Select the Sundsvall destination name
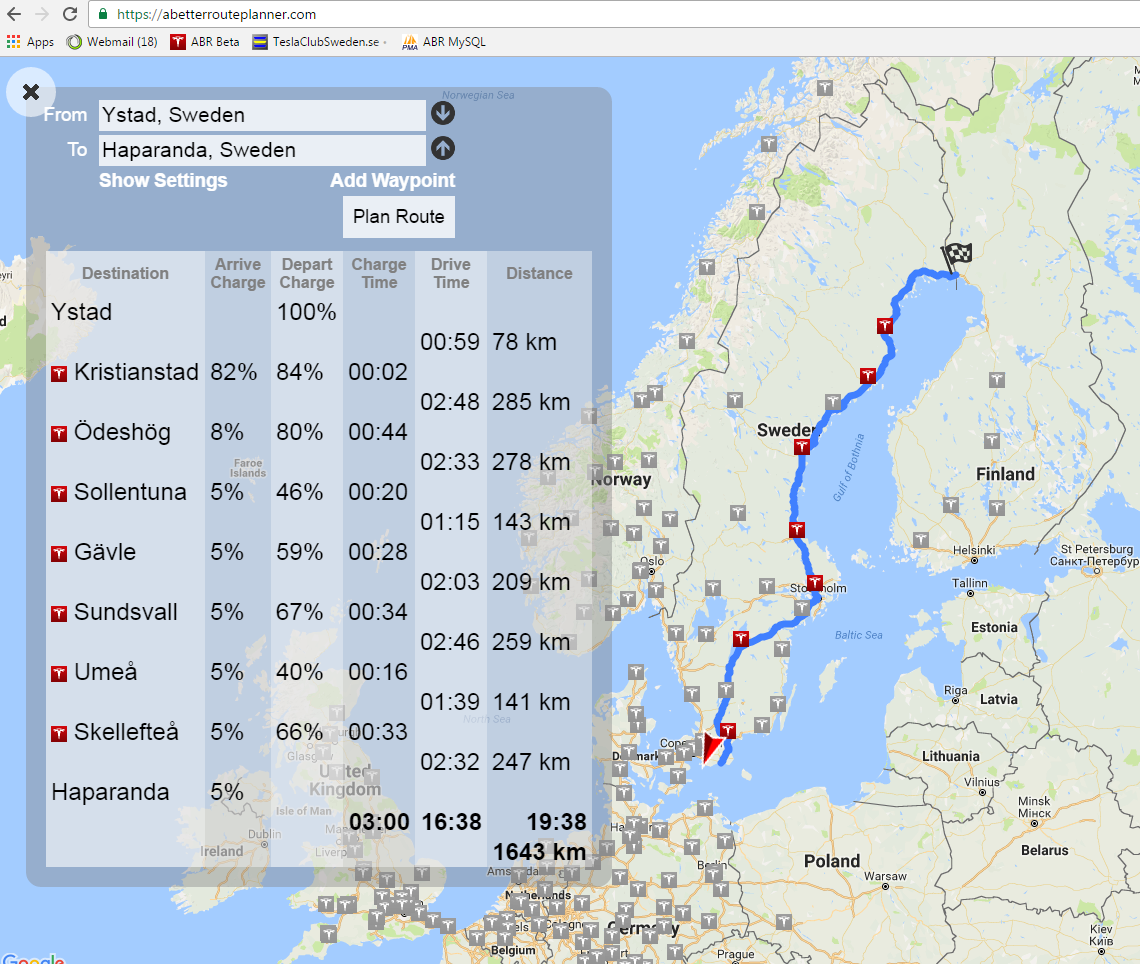This screenshot has width=1140, height=964. [126, 612]
